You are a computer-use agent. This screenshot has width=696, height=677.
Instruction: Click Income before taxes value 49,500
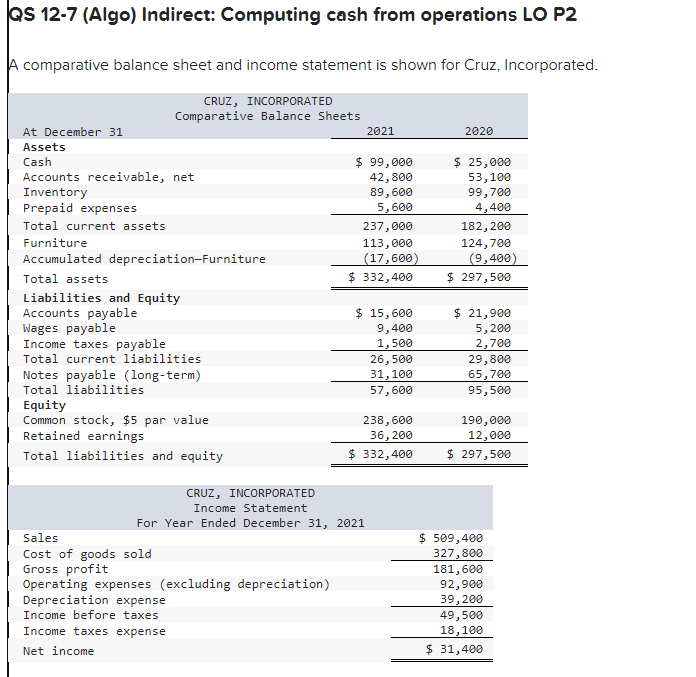coord(461,615)
